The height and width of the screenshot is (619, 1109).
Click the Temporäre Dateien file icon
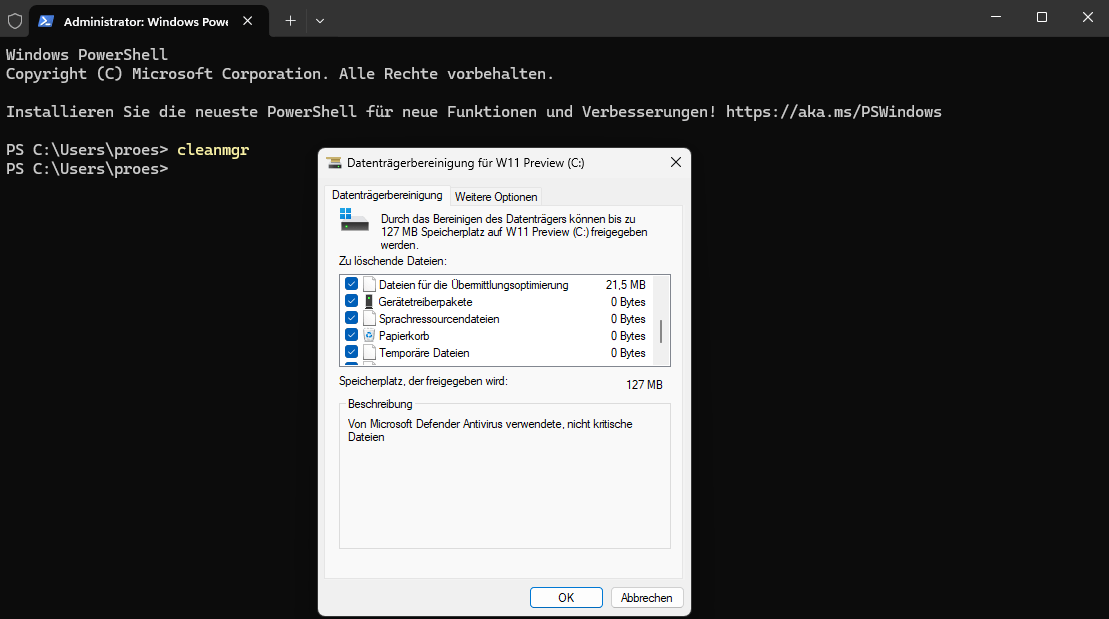point(369,352)
